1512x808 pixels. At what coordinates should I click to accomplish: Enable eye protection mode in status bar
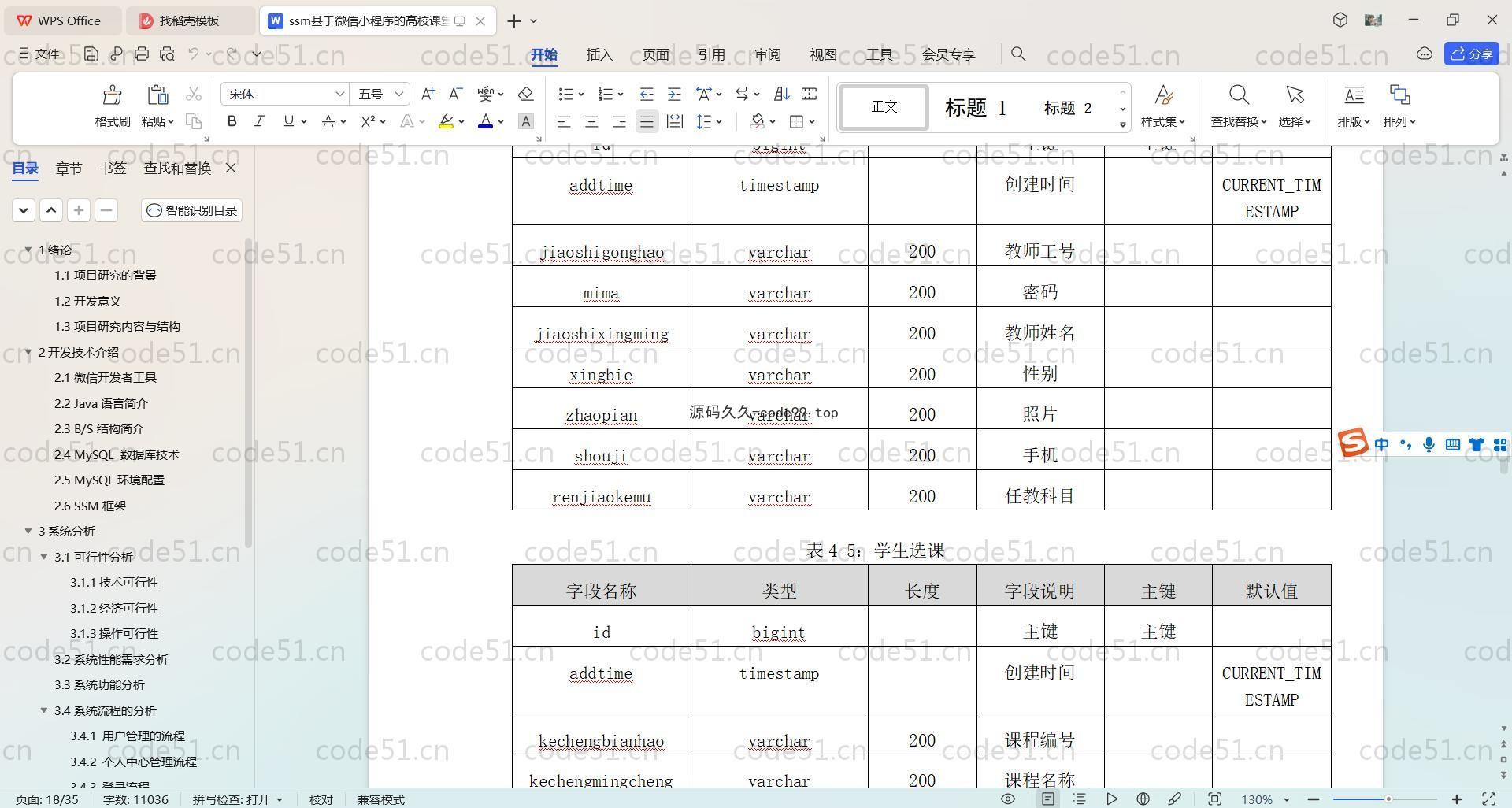click(x=1007, y=799)
